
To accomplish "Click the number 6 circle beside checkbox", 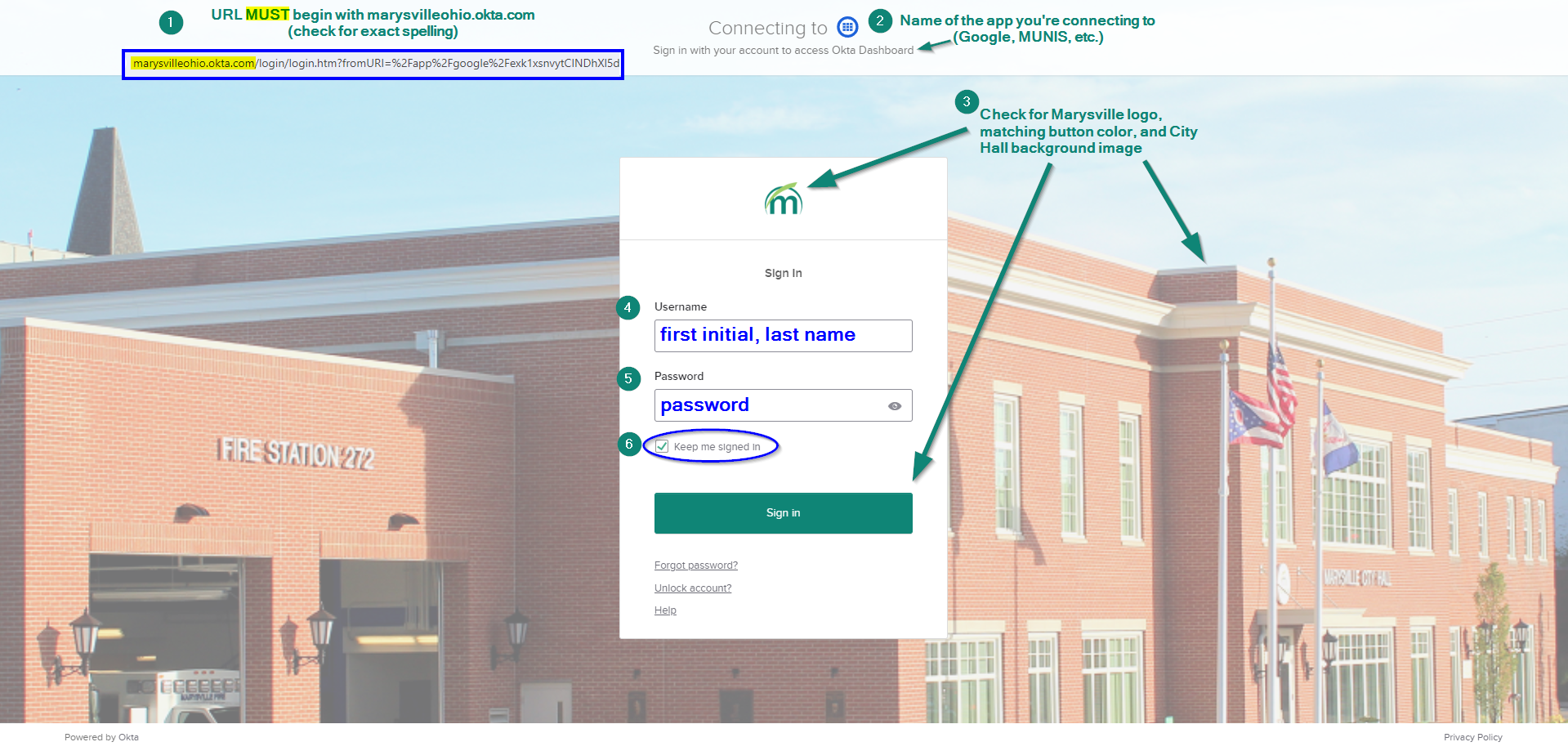I will (628, 445).
